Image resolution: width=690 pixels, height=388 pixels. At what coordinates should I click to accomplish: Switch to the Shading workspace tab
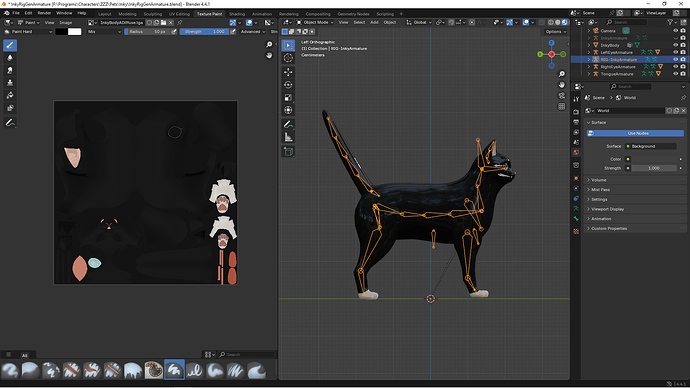237,14
